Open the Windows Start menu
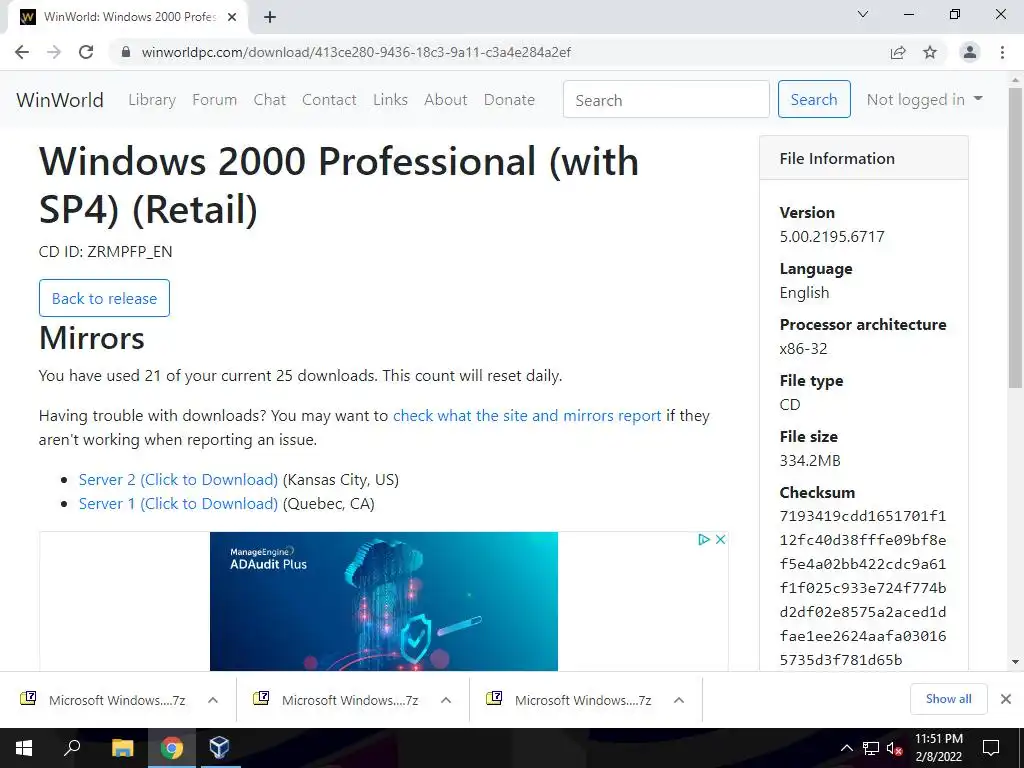This screenshot has width=1024, height=768. (x=24, y=748)
